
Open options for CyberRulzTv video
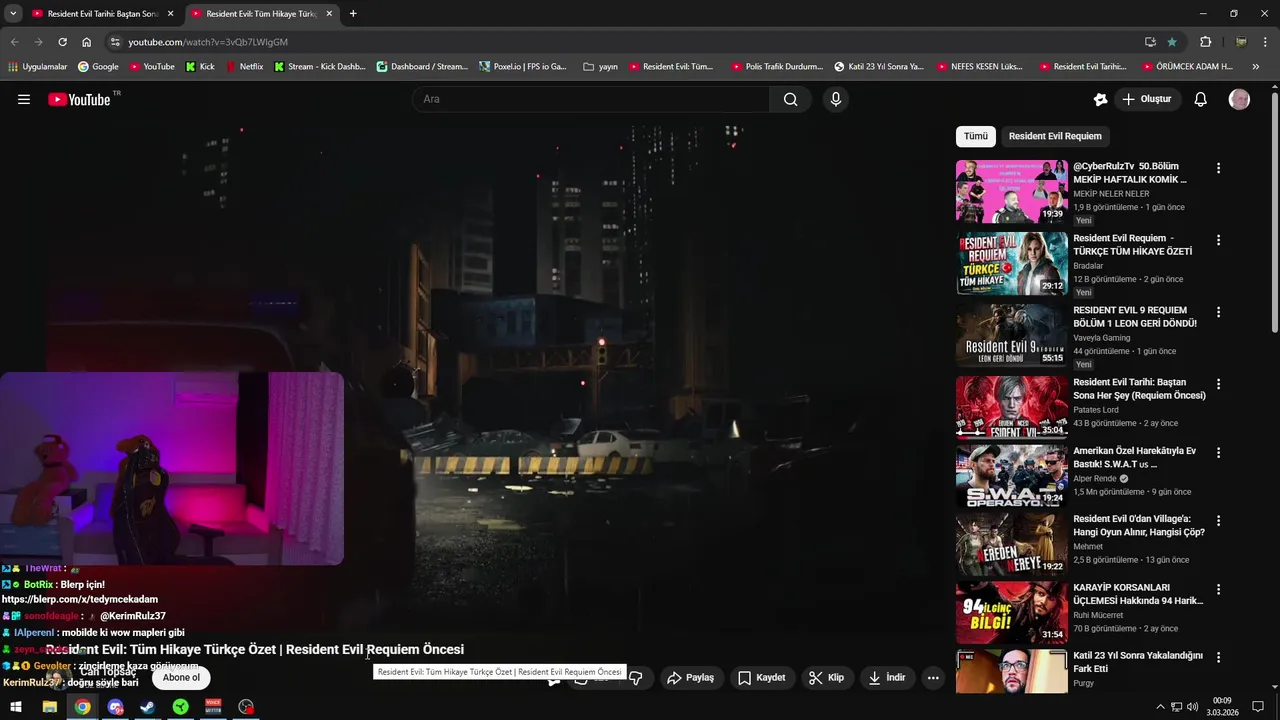tap(1218, 168)
